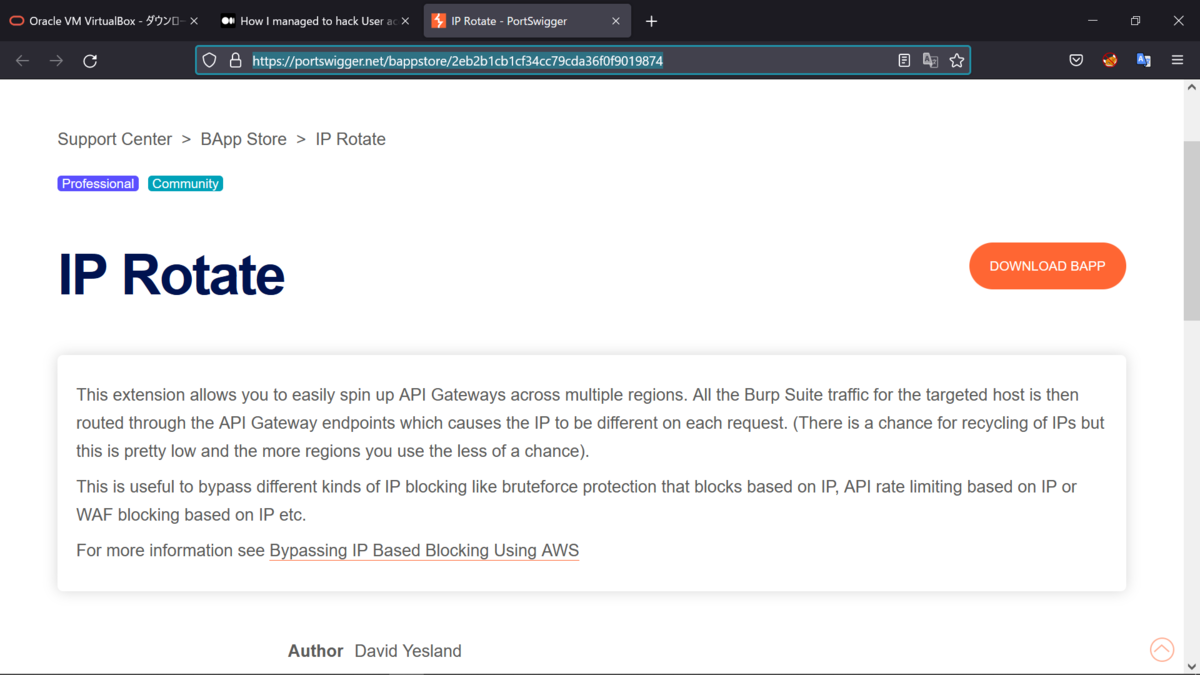Click scrollbar down arrow

click(1191, 666)
